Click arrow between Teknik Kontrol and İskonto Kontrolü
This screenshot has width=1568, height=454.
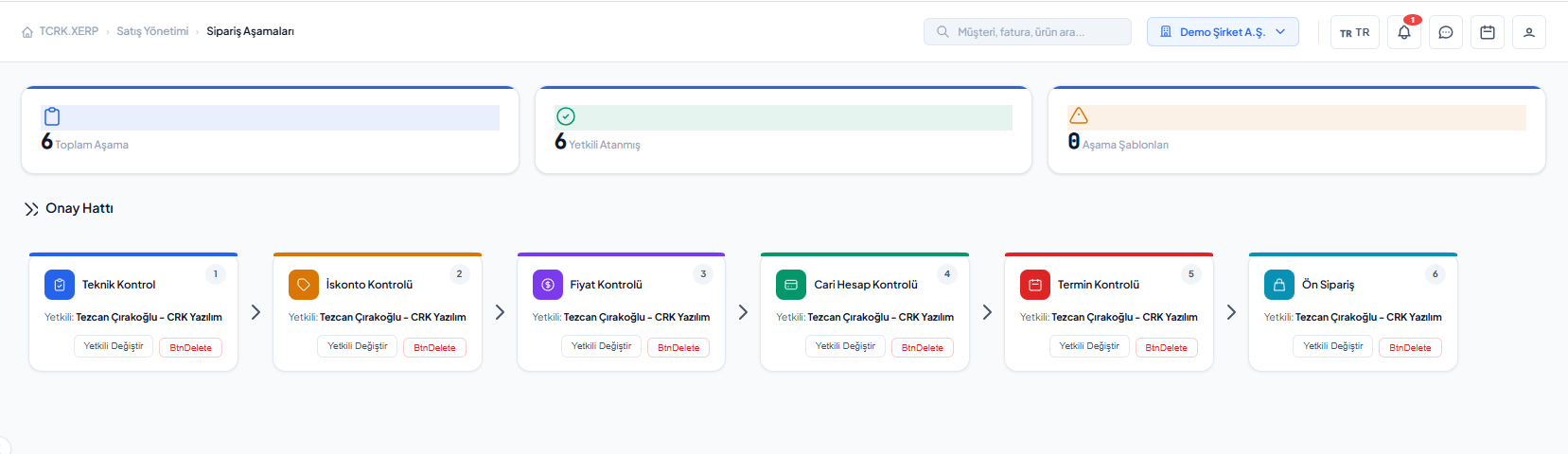tap(255, 312)
